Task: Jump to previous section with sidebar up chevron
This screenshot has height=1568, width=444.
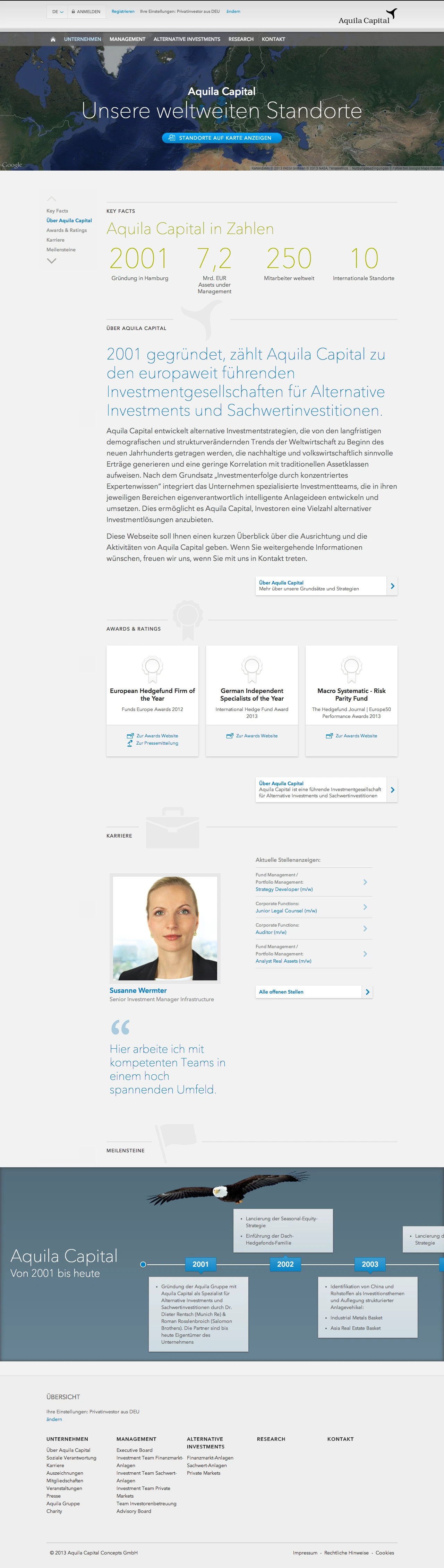Action: click(52, 199)
